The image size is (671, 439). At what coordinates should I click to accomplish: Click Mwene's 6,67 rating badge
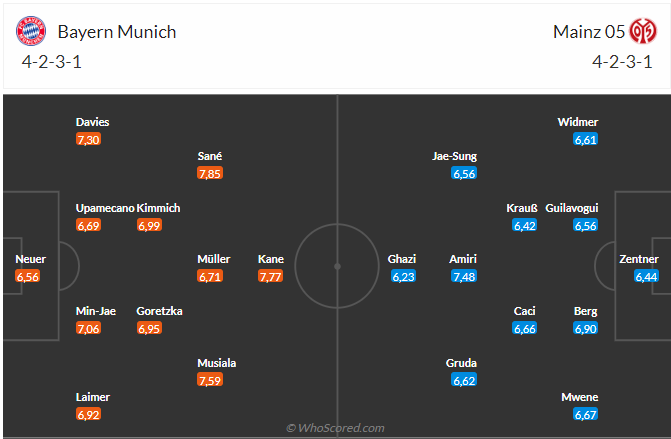(x=585, y=414)
